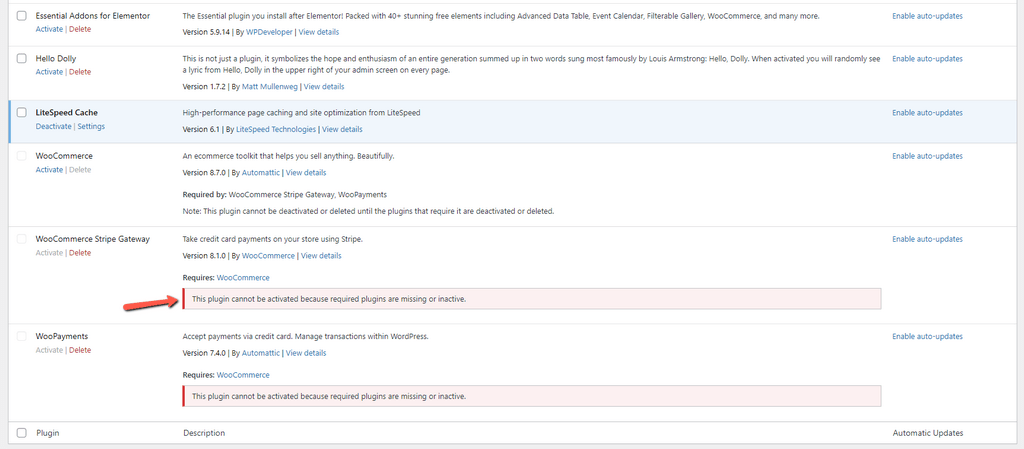Image resolution: width=1024 pixels, height=449 pixels.
Task: Deactivate the LiteSpeed Cache plugin
Action: tap(54, 126)
